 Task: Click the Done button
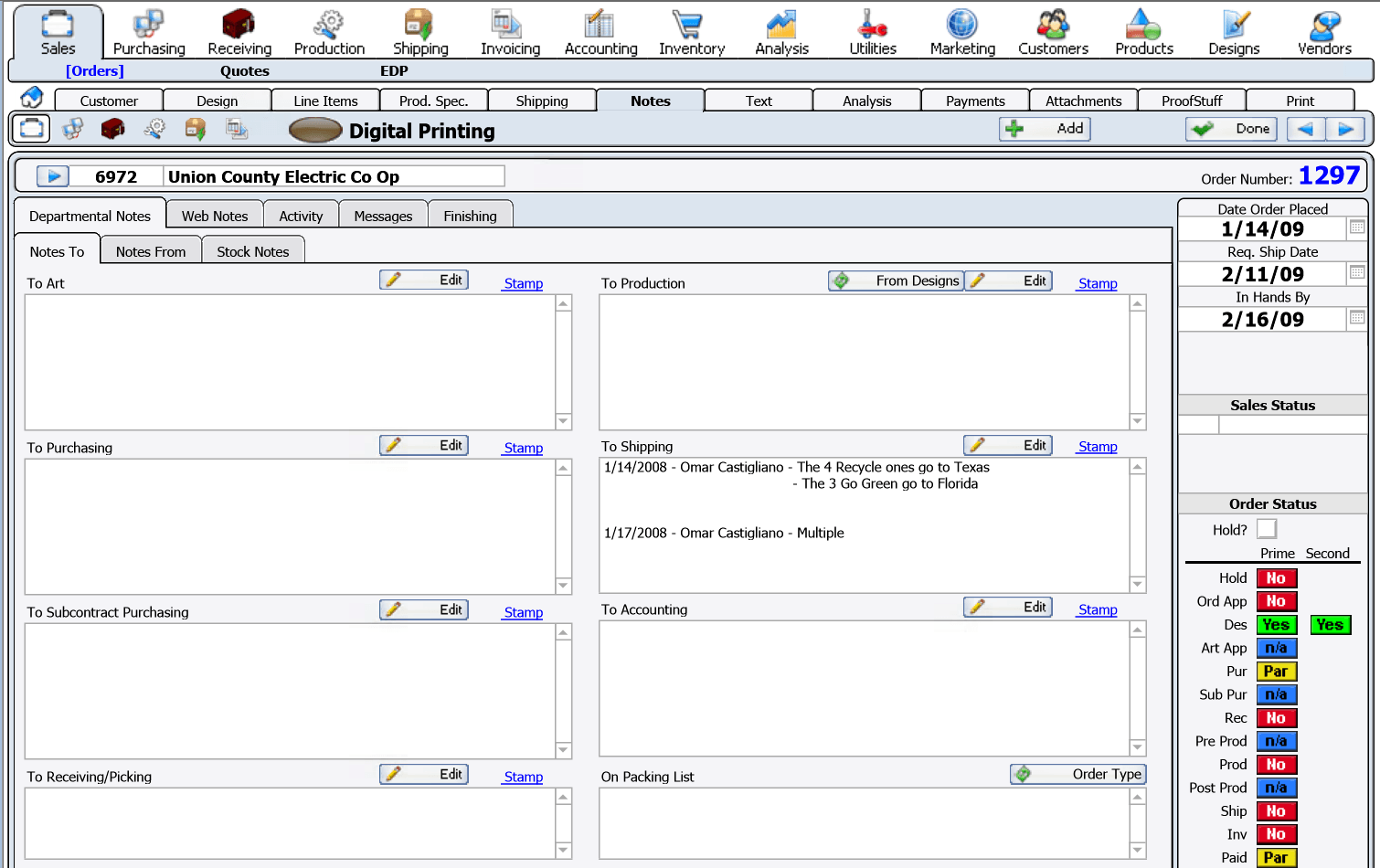[x=1232, y=129]
